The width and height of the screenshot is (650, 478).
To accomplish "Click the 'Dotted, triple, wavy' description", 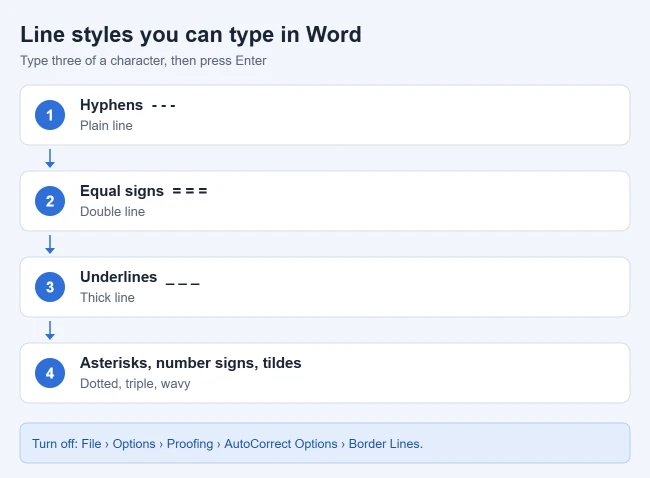I will click(x=135, y=383).
